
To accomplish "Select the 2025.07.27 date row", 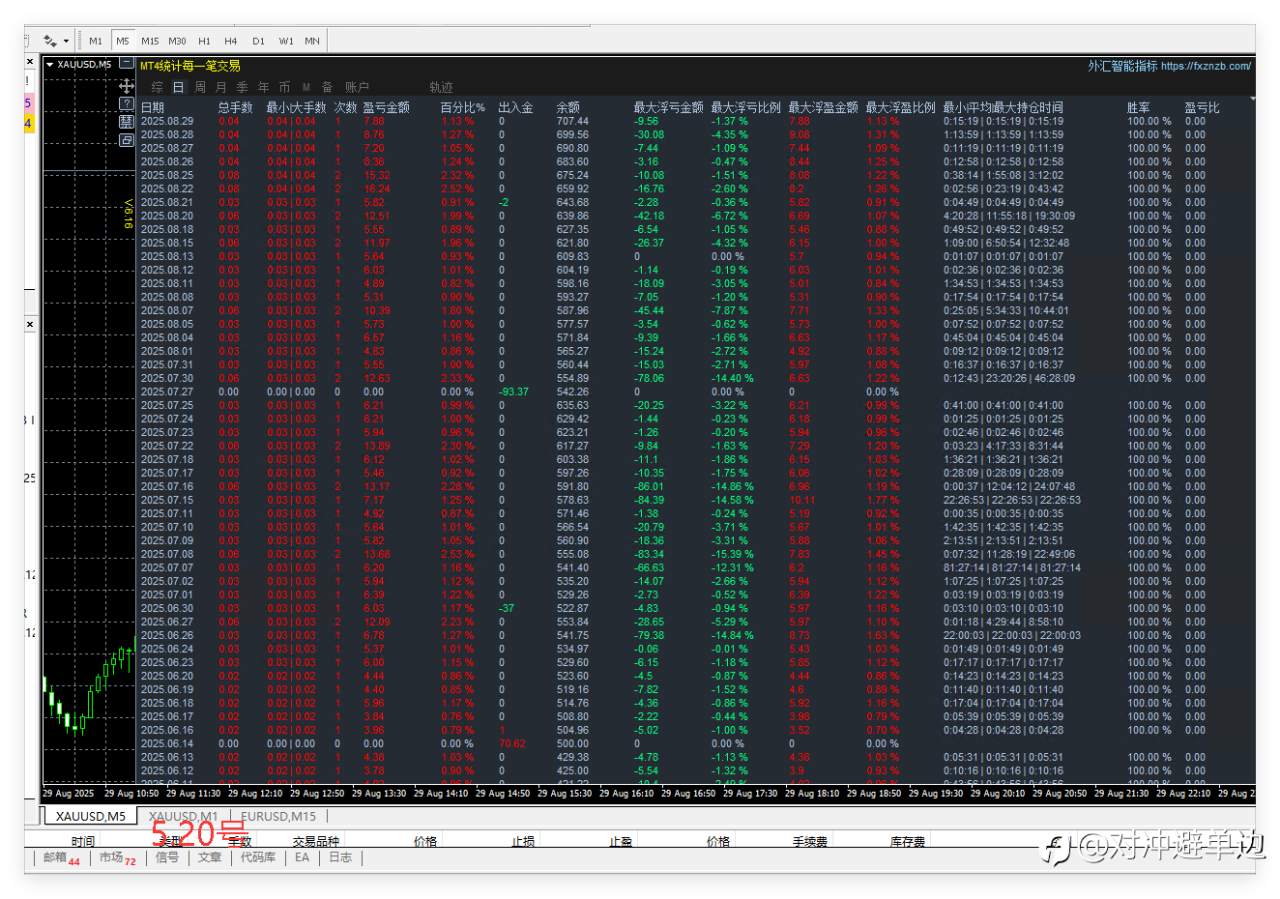I will point(167,392).
